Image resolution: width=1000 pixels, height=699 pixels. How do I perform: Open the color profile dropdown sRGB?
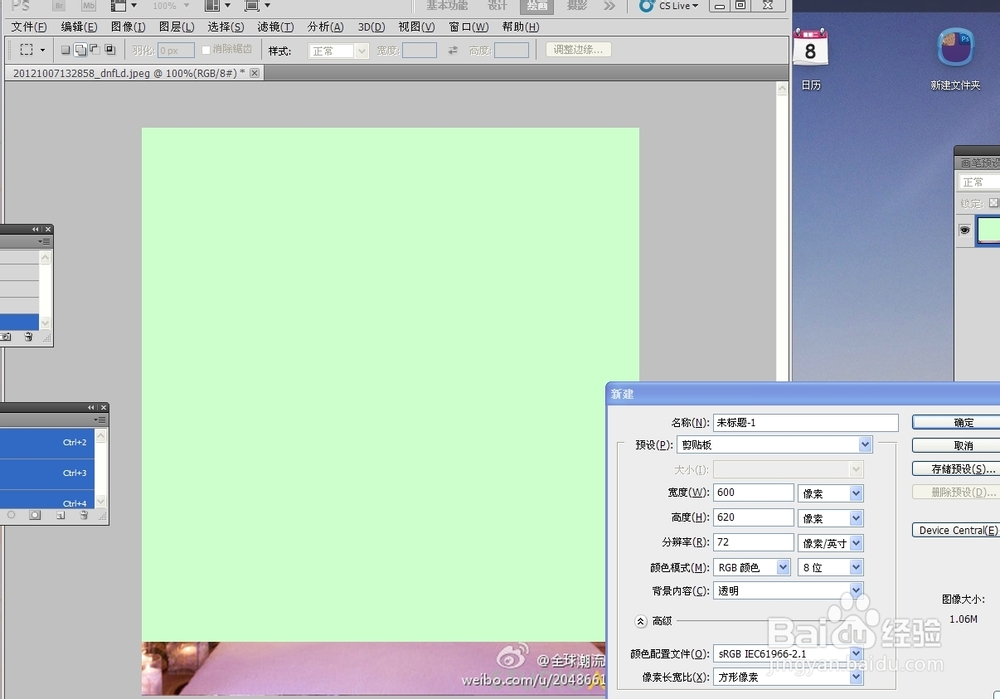(x=788, y=654)
